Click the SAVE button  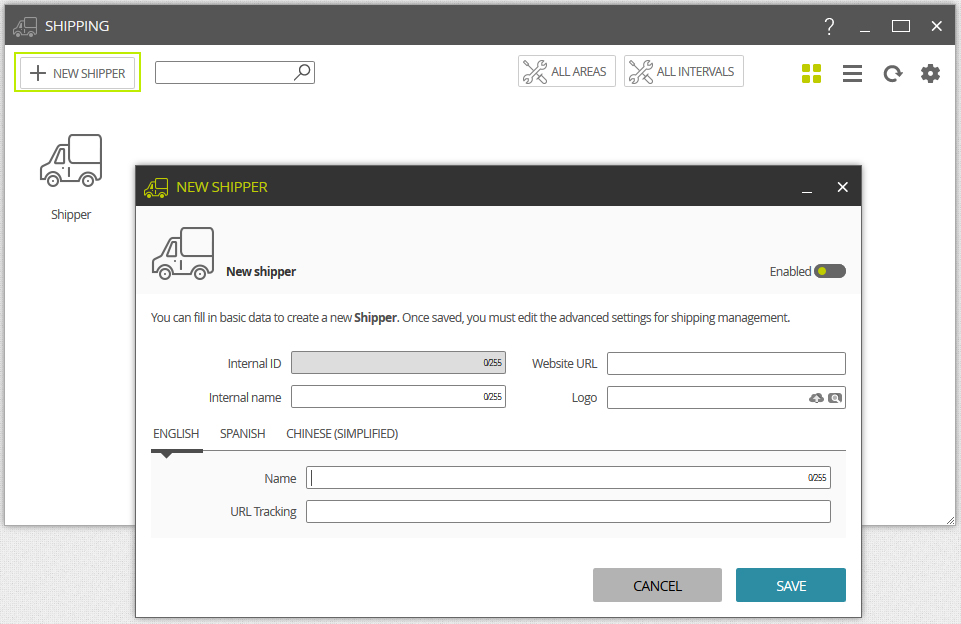click(x=791, y=585)
